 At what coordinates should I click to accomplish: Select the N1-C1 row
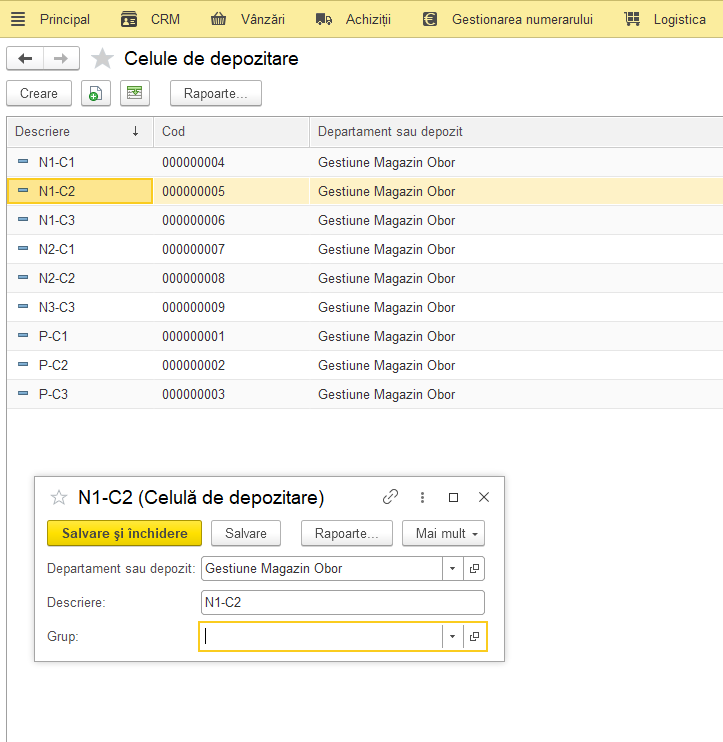[365, 162]
